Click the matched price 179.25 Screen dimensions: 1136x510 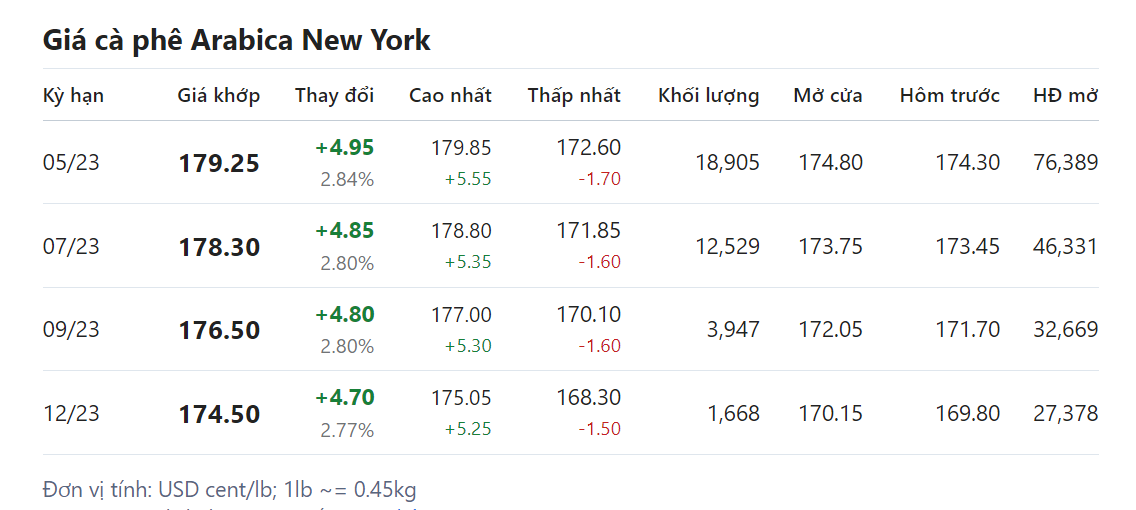pos(219,164)
